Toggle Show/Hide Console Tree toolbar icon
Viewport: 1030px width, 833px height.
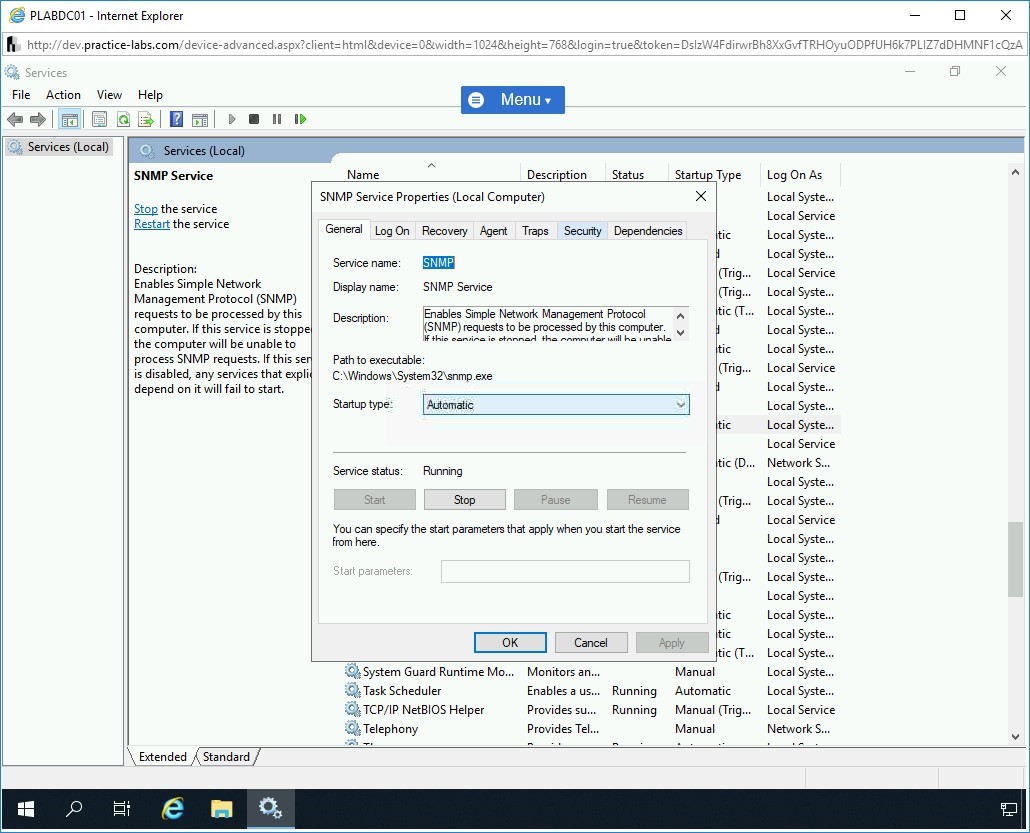click(x=69, y=119)
